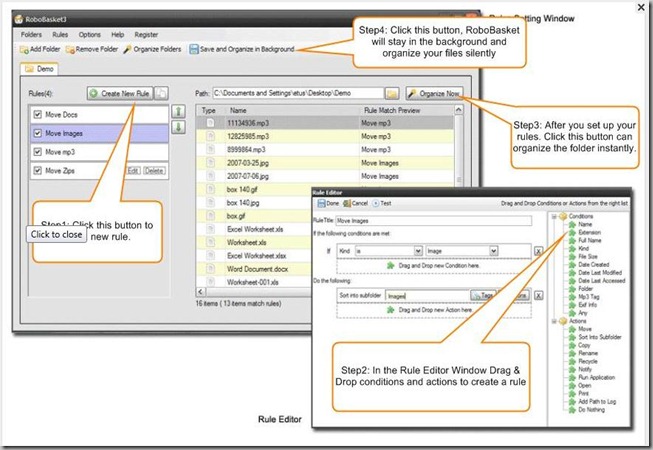This screenshot has width=653, height=450.
Task: Click the file icon of 11134936.mp3
Action: pyautogui.click(x=211, y=123)
